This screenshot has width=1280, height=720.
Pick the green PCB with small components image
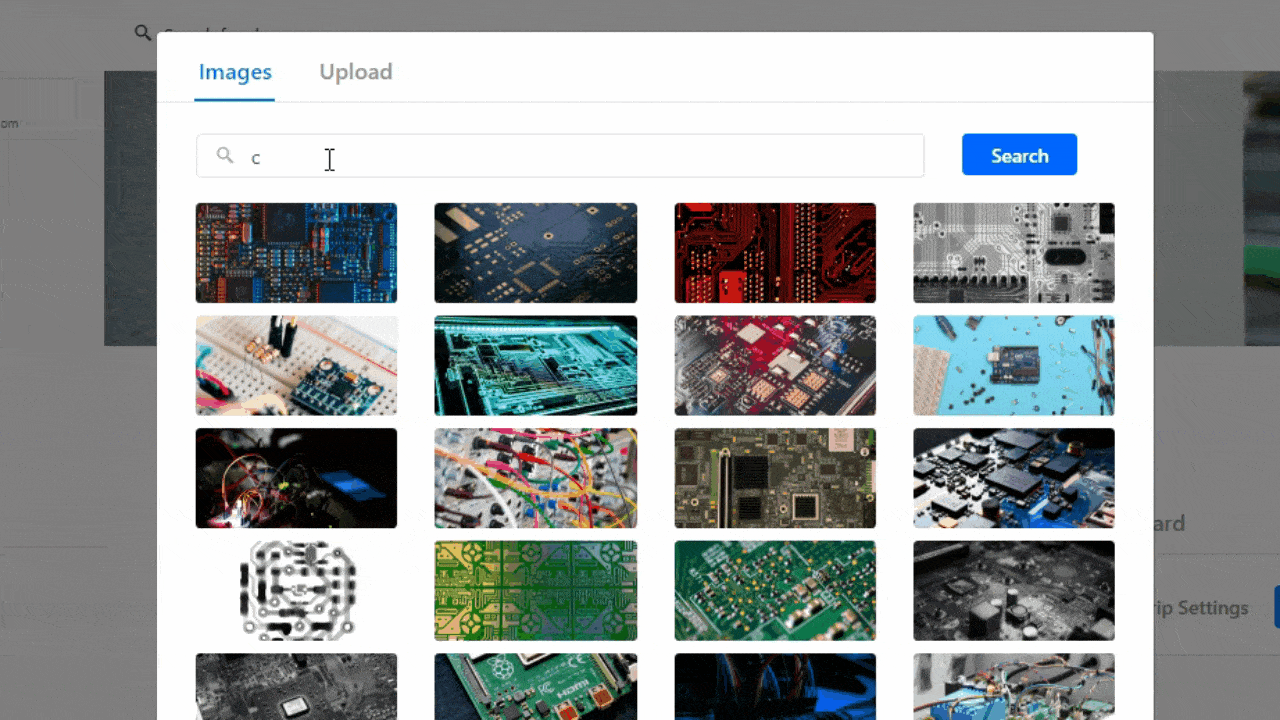click(x=775, y=591)
